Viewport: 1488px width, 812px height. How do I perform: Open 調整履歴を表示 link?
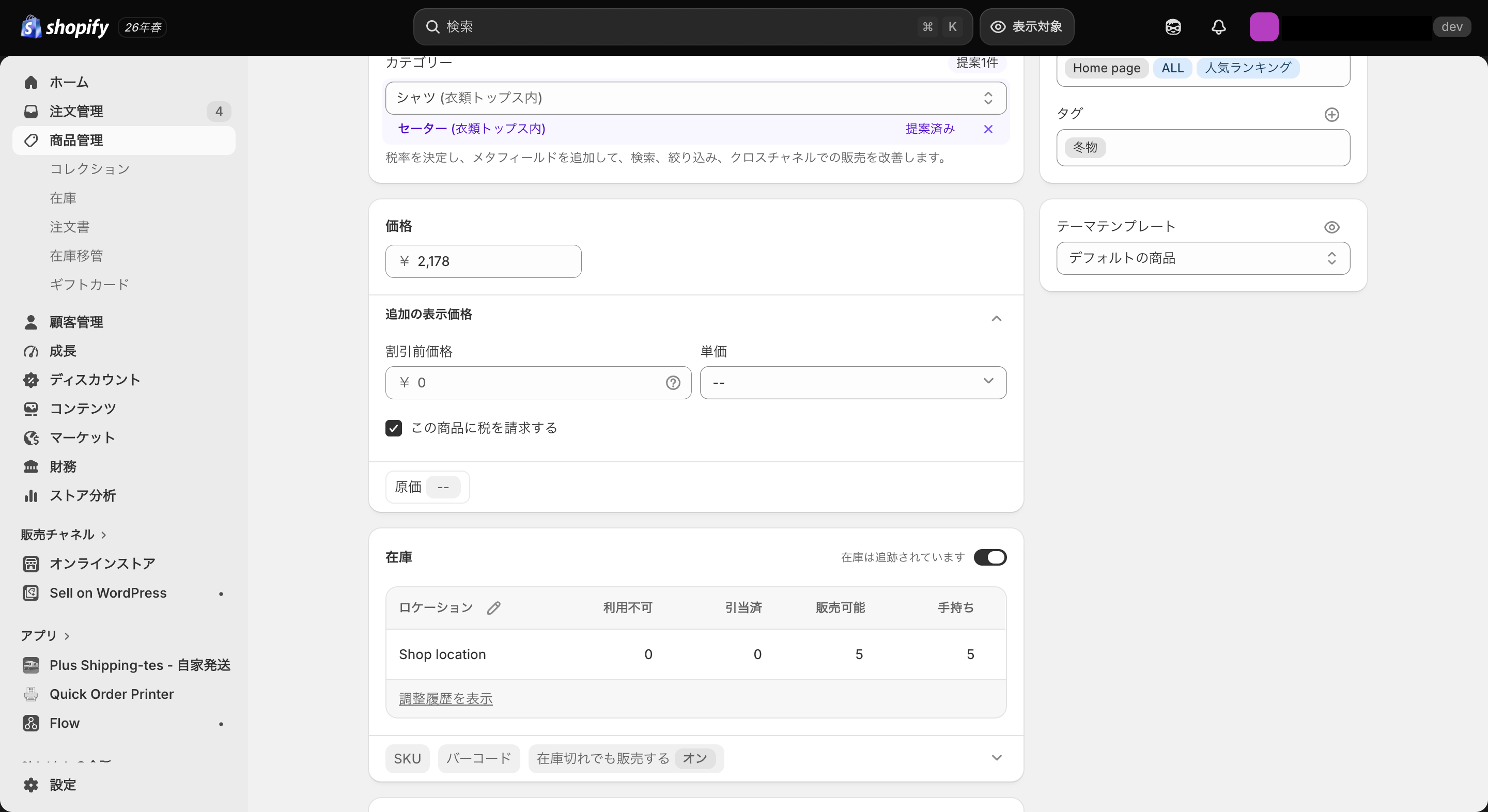click(445, 699)
